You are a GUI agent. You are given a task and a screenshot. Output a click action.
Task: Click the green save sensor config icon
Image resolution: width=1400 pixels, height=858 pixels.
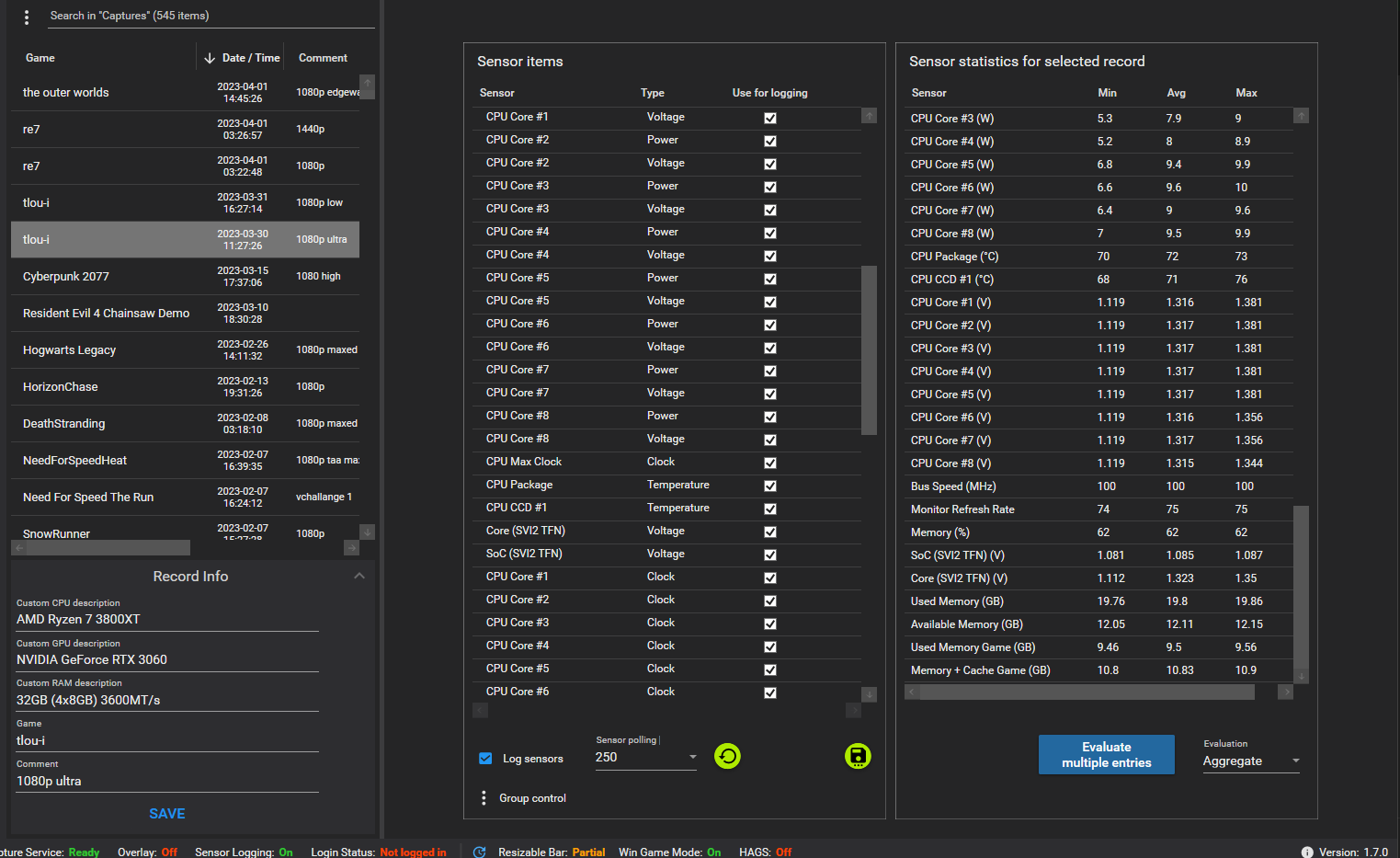pyautogui.click(x=858, y=756)
